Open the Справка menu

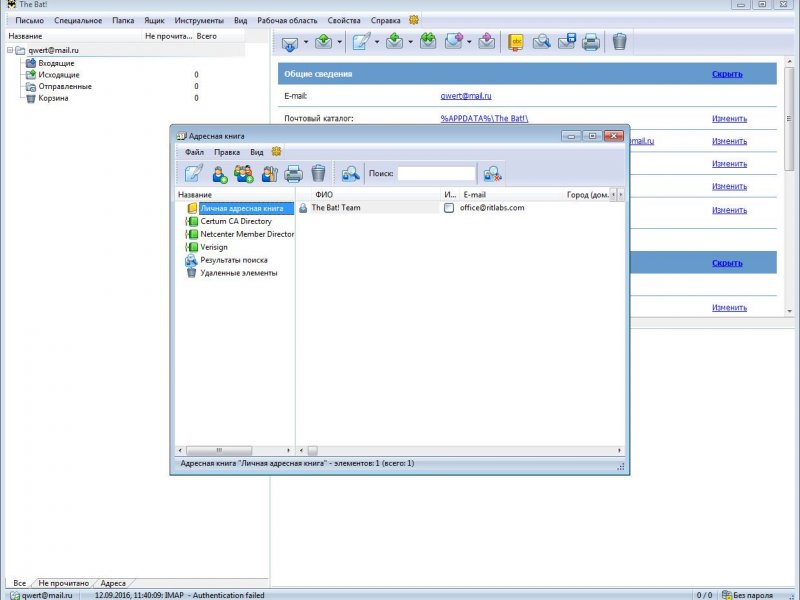[x=385, y=20]
